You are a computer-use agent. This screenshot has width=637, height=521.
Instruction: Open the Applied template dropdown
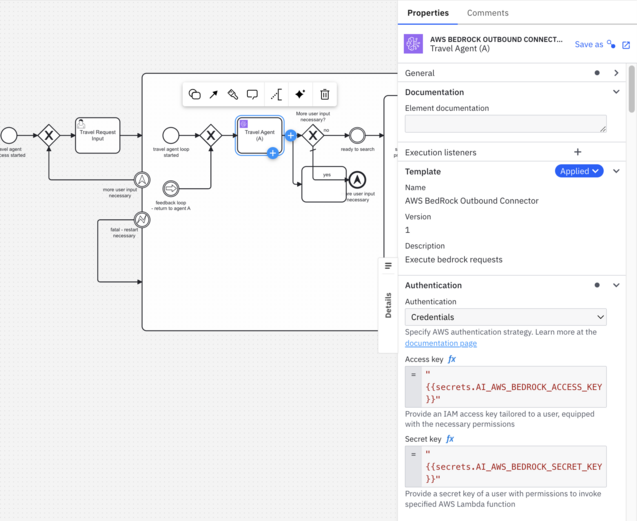coord(579,171)
